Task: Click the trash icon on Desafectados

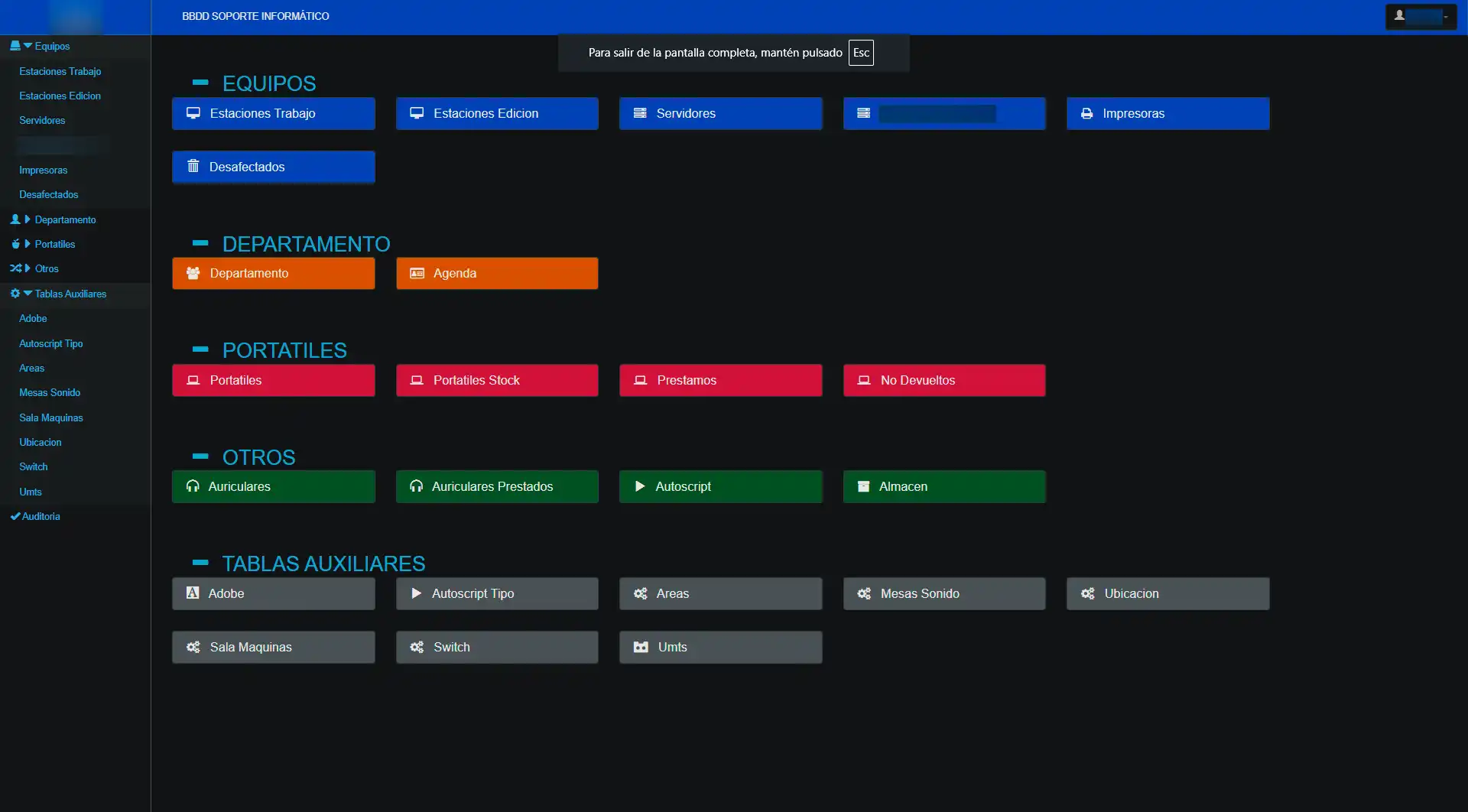Action: [x=193, y=166]
